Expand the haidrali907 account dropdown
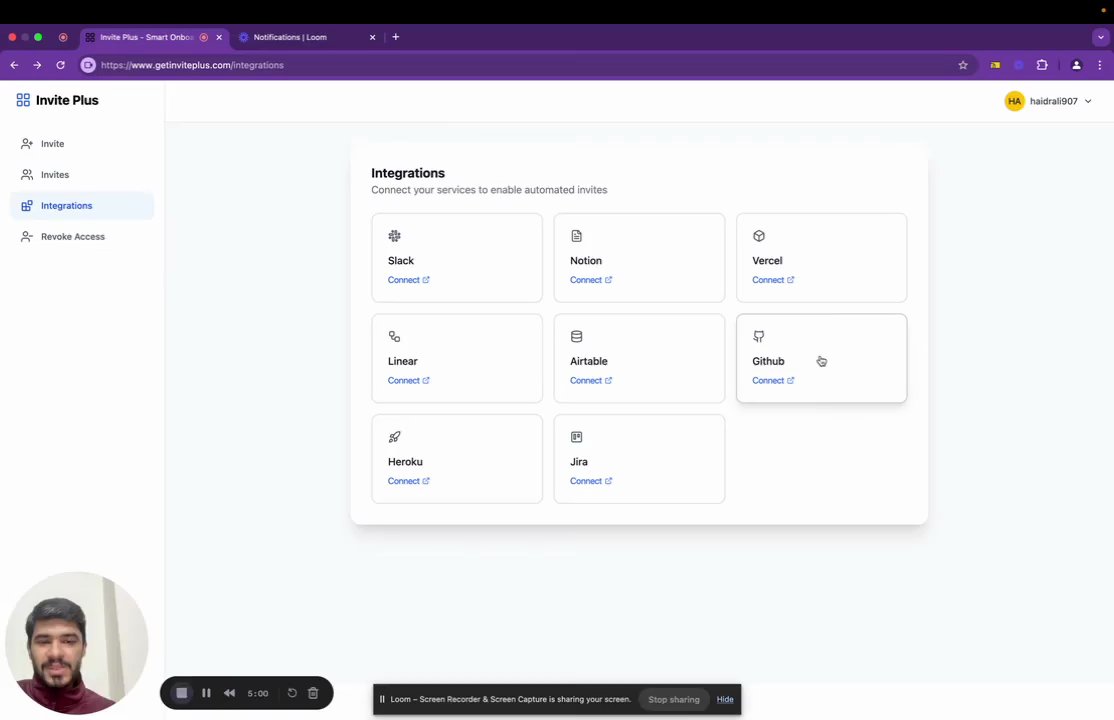This screenshot has width=1114, height=720. click(x=1088, y=101)
